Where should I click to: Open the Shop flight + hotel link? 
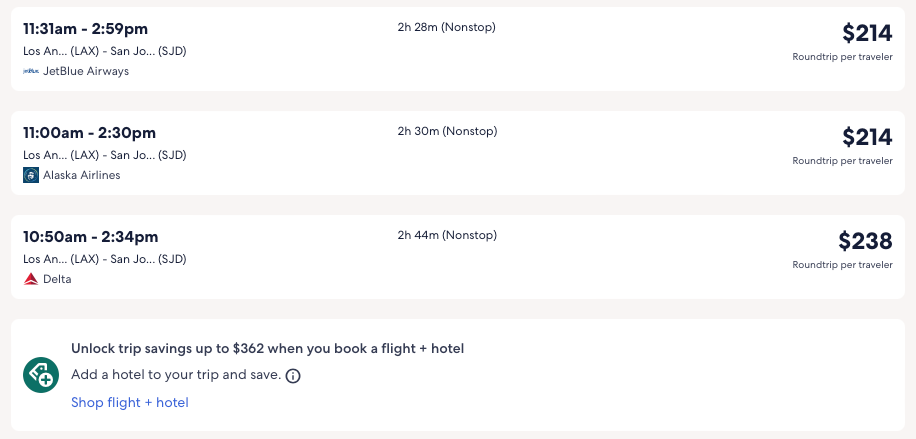129,402
